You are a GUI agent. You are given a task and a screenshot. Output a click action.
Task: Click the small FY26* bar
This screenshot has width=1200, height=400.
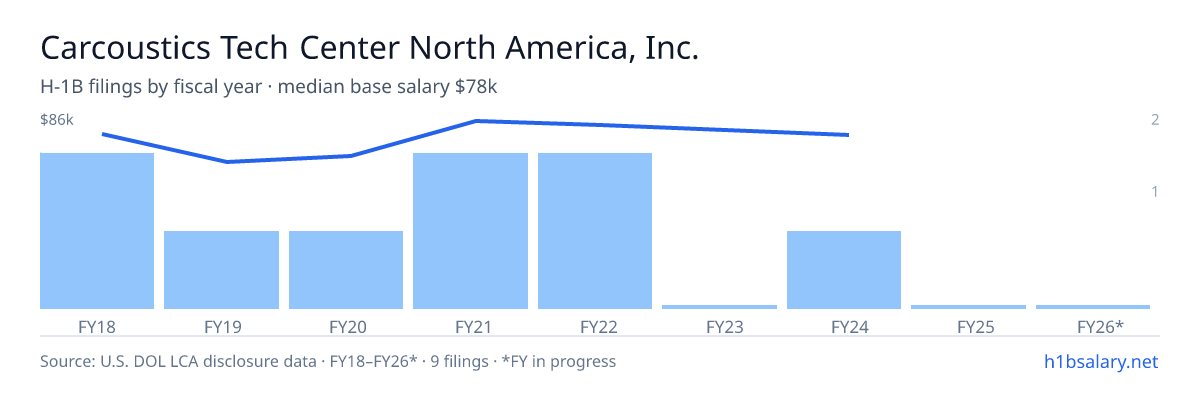[1093, 307]
